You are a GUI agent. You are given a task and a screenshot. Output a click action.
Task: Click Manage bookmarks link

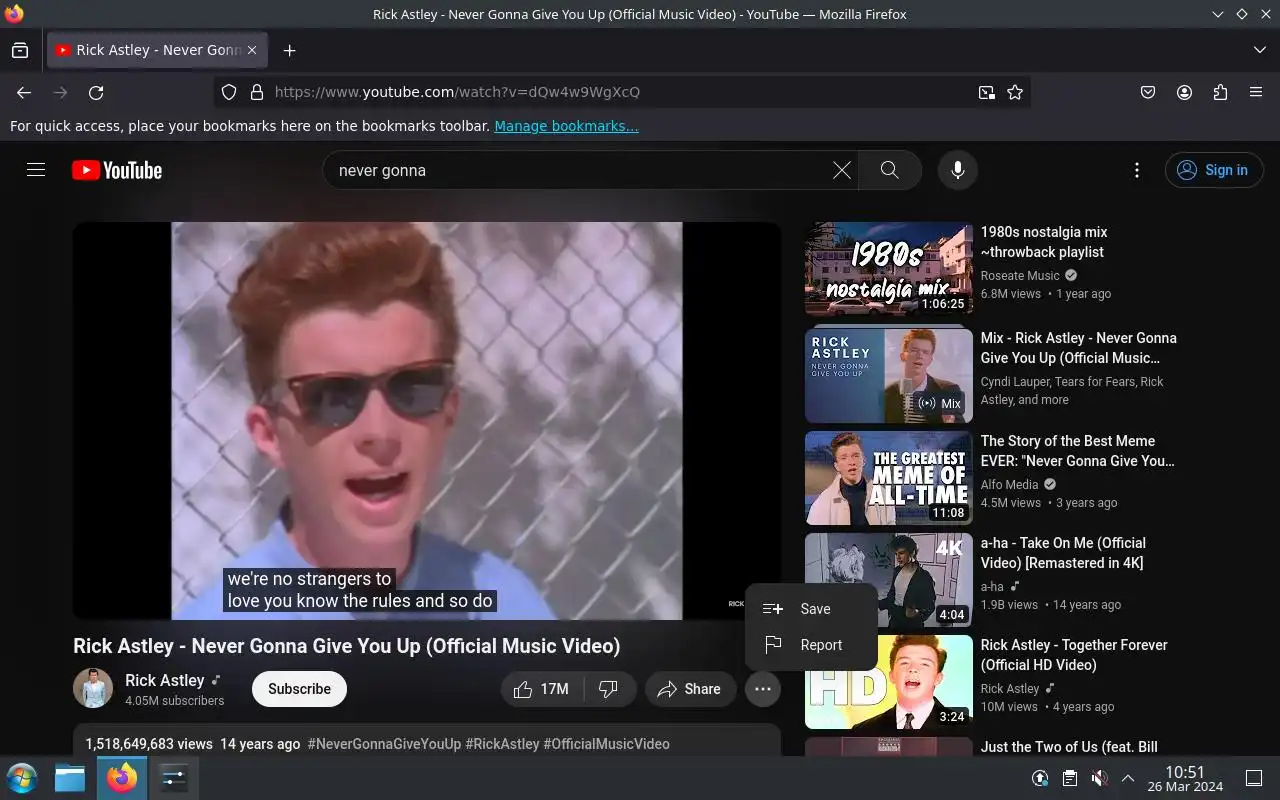(x=566, y=126)
